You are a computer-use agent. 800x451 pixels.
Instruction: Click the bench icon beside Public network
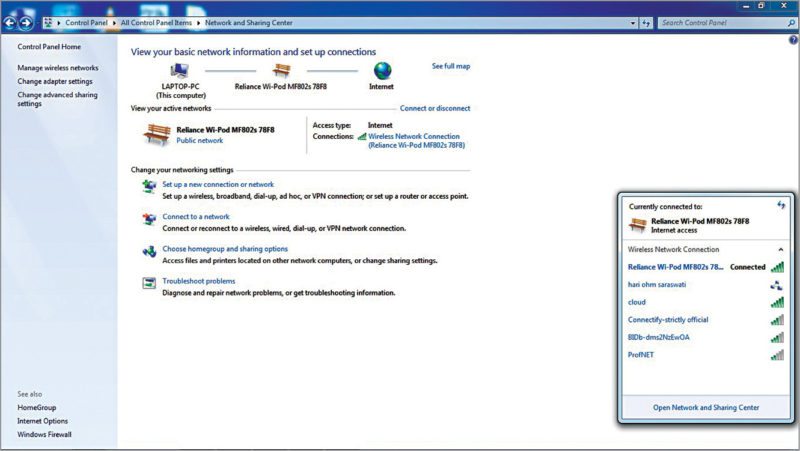point(157,134)
